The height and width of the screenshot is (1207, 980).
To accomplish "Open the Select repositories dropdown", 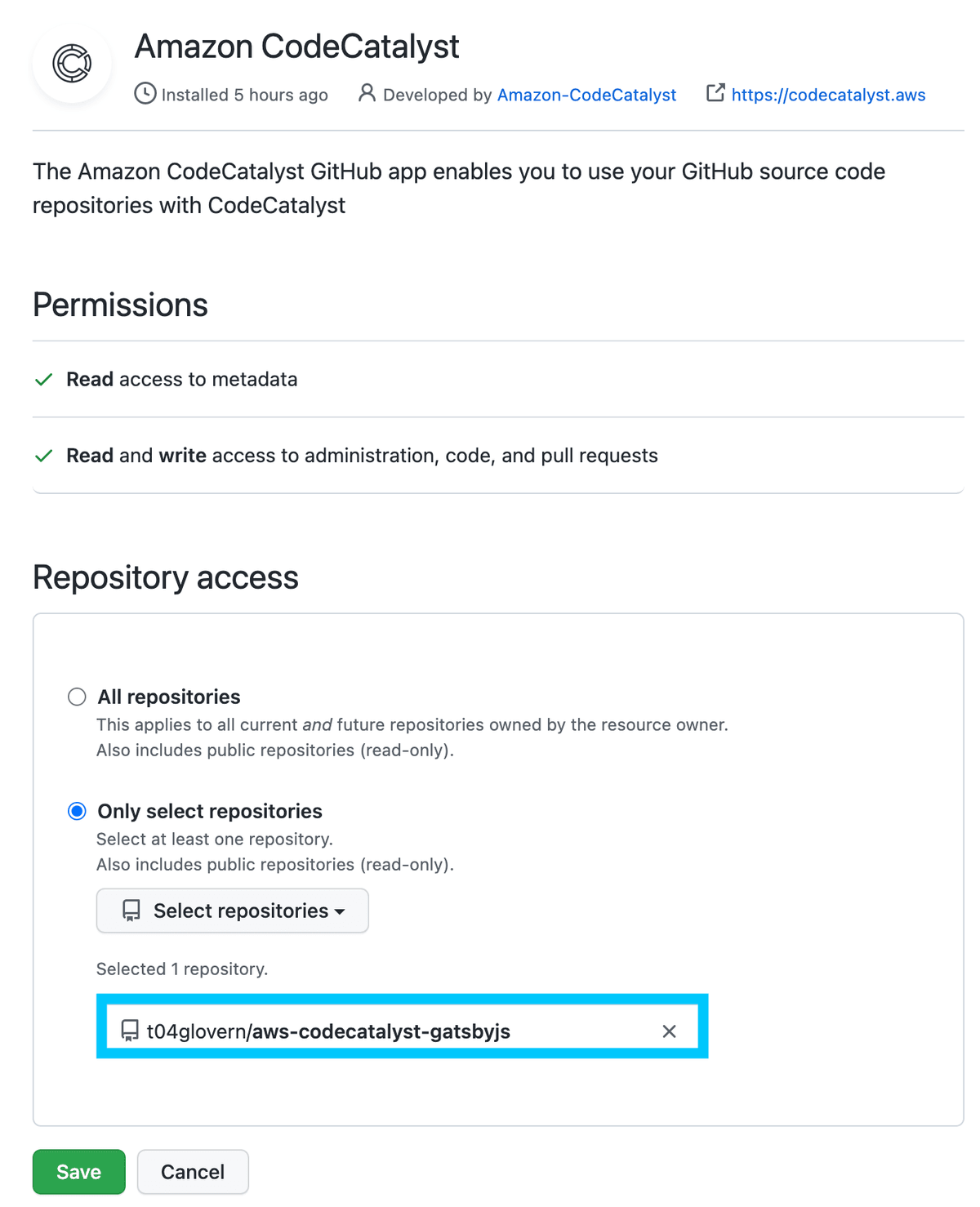I will coord(232,910).
